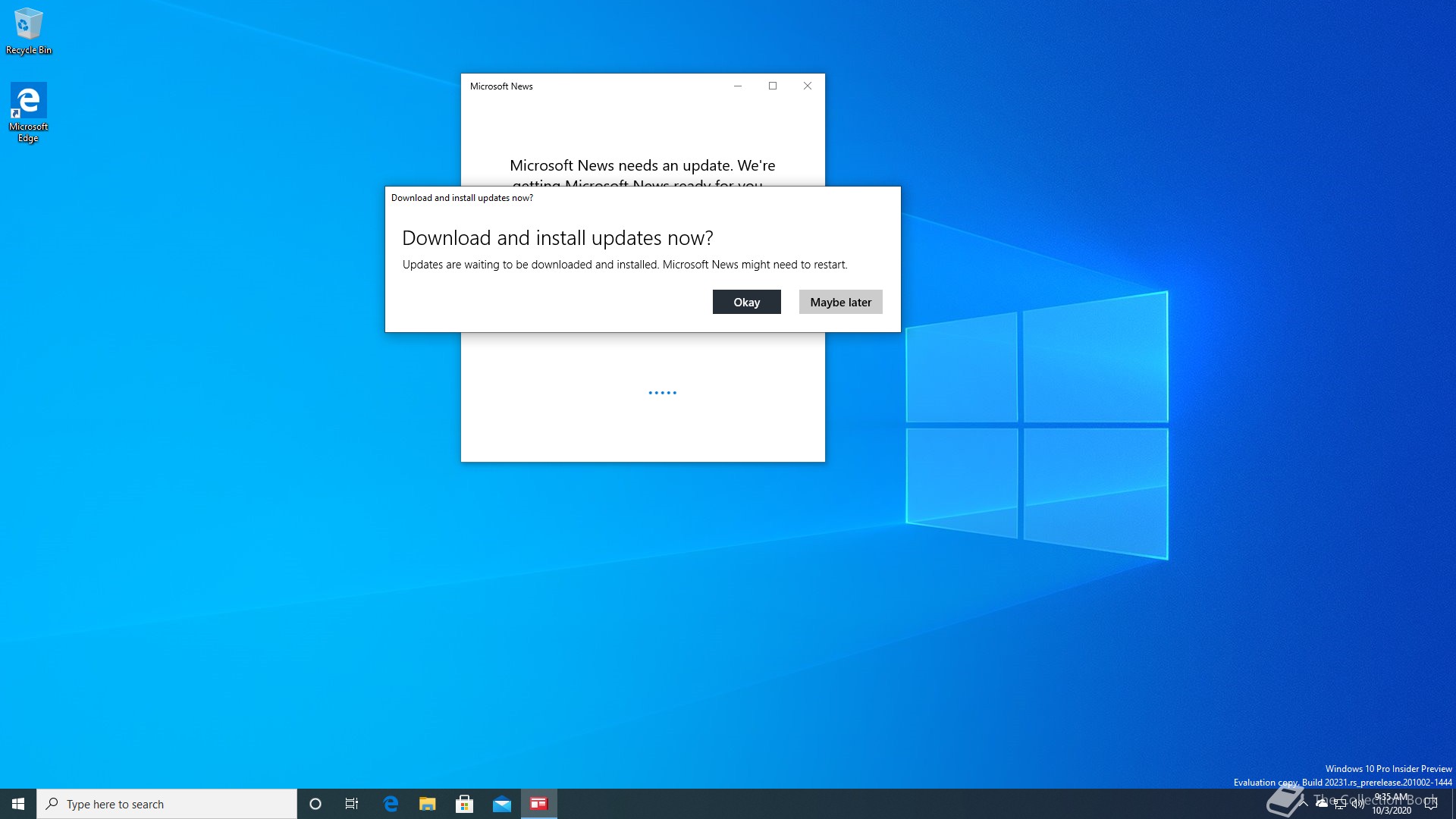Open the OneDrive tray icon
The width and height of the screenshot is (1456, 819).
[1322, 804]
